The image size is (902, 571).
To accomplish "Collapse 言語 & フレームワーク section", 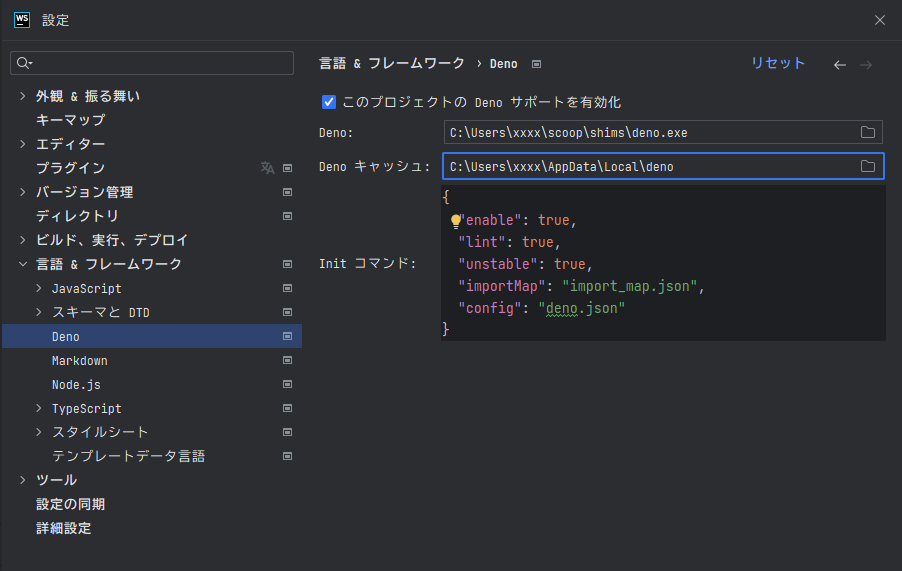I will (x=22, y=264).
